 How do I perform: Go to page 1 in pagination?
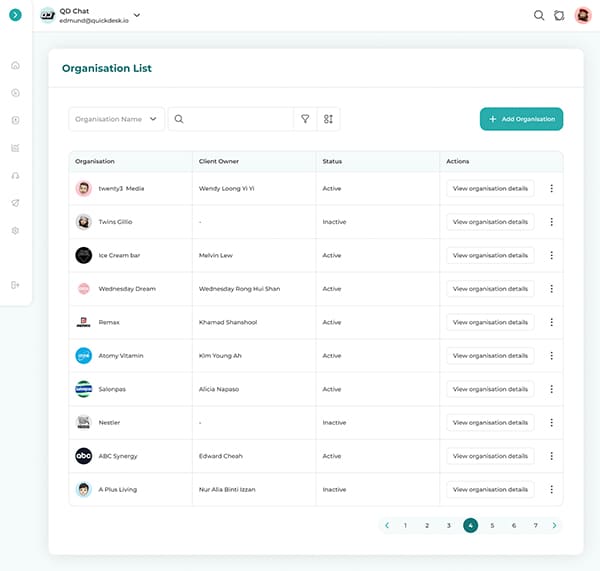click(405, 525)
